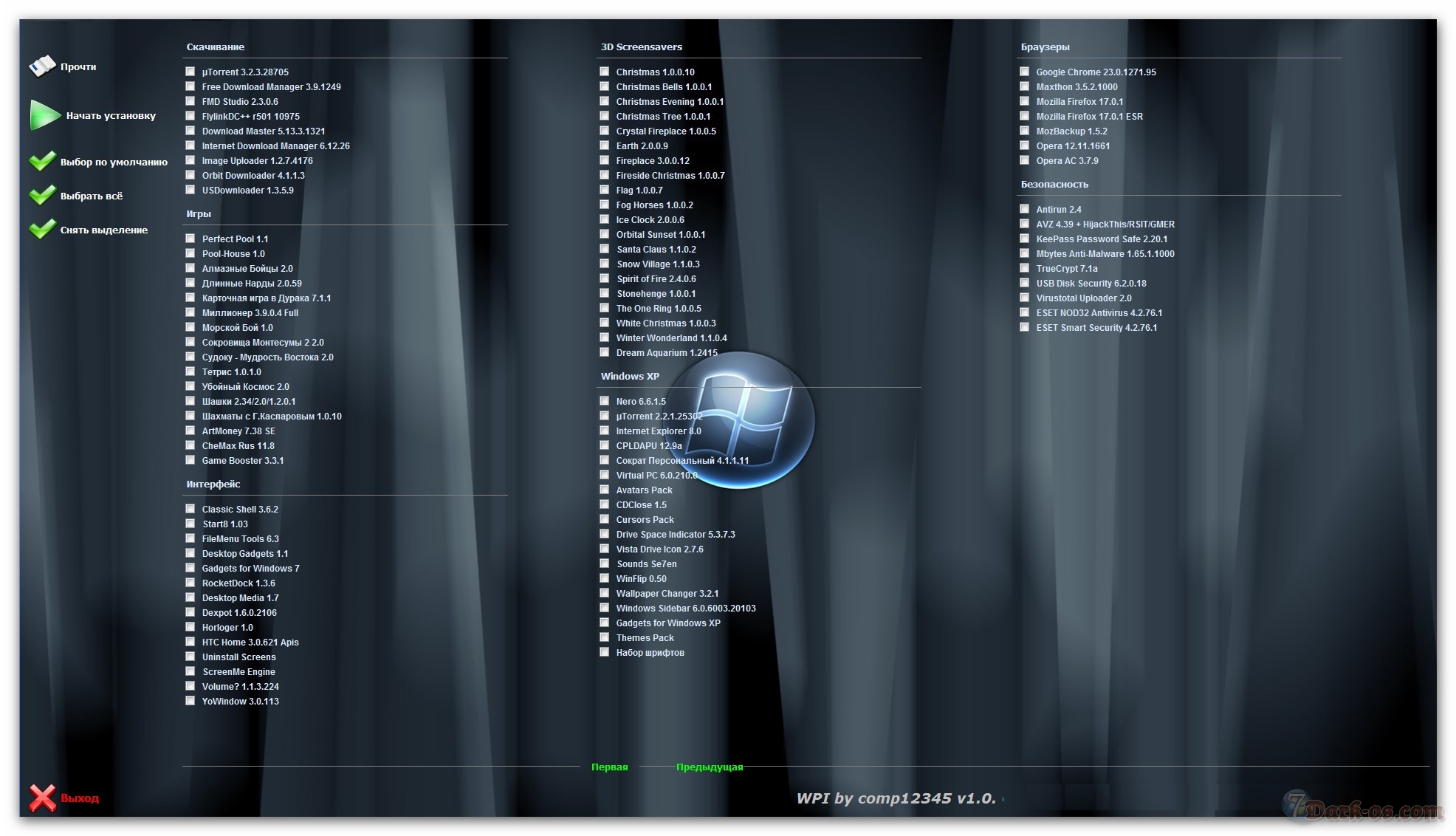This screenshot has width=1456, height=836.
Task: Tick the YoWindow 3.0.113 checkbox
Action: click(190, 701)
